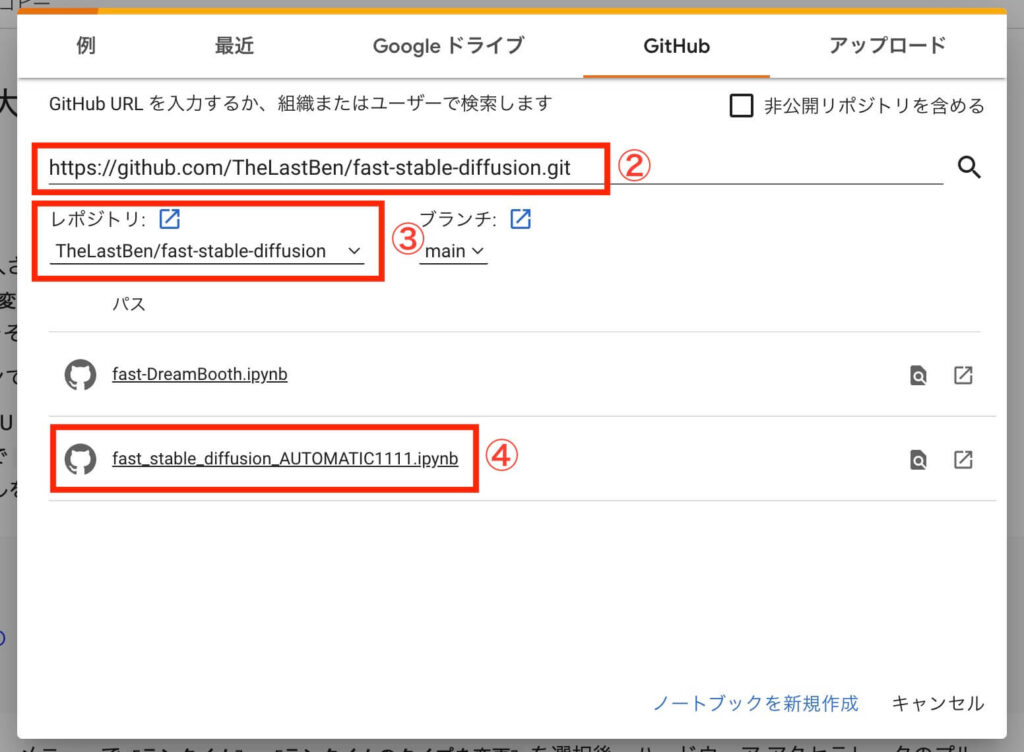
Task: Click the ブランチ: label
Action: click(458, 219)
